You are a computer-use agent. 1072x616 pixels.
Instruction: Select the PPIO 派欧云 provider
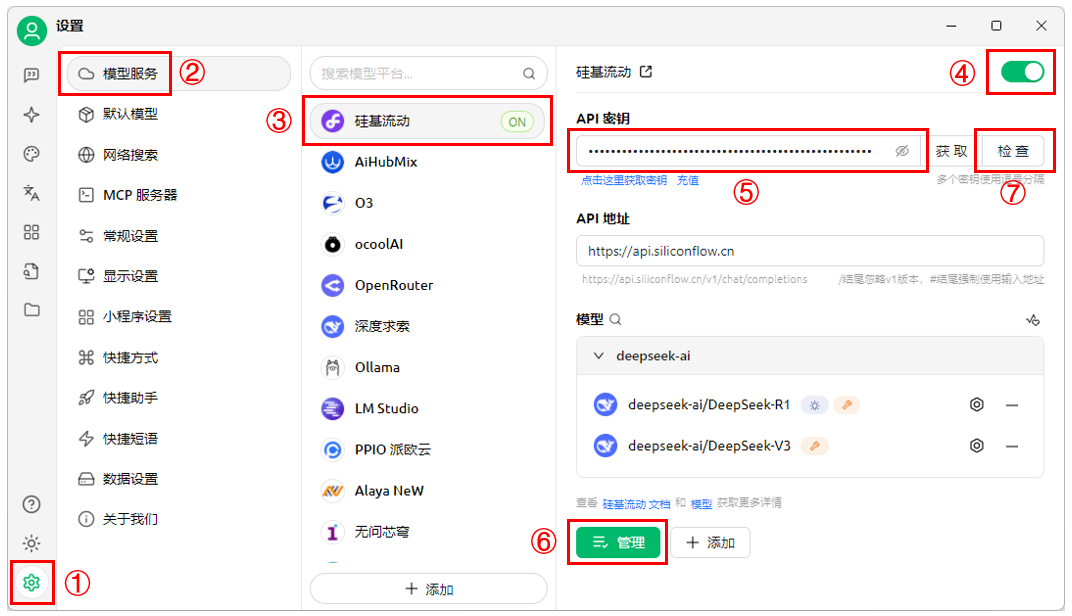click(428, 449)
